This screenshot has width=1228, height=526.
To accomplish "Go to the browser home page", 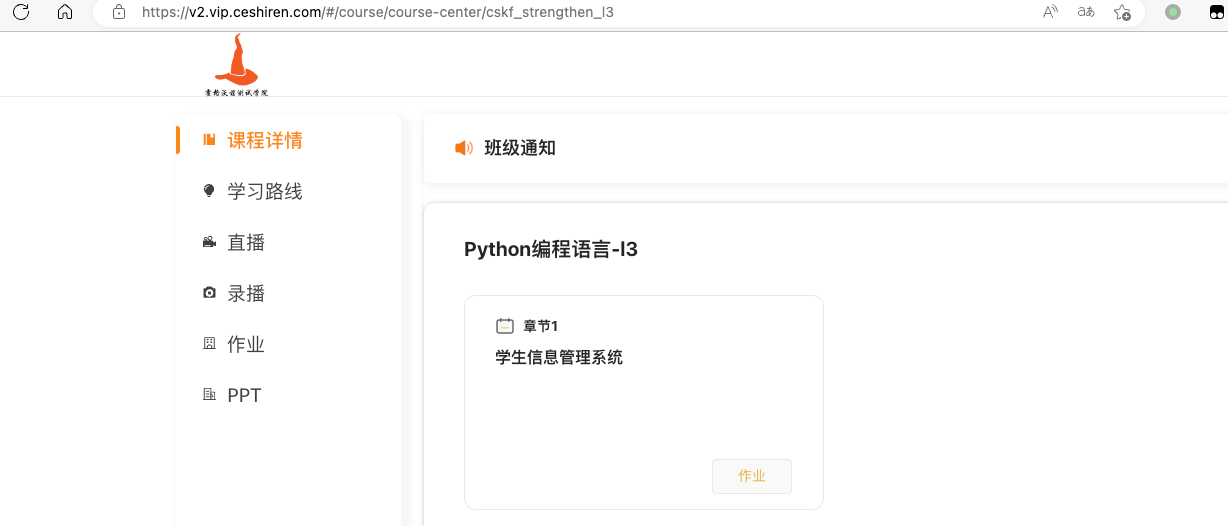I will [x=65, y=12].
